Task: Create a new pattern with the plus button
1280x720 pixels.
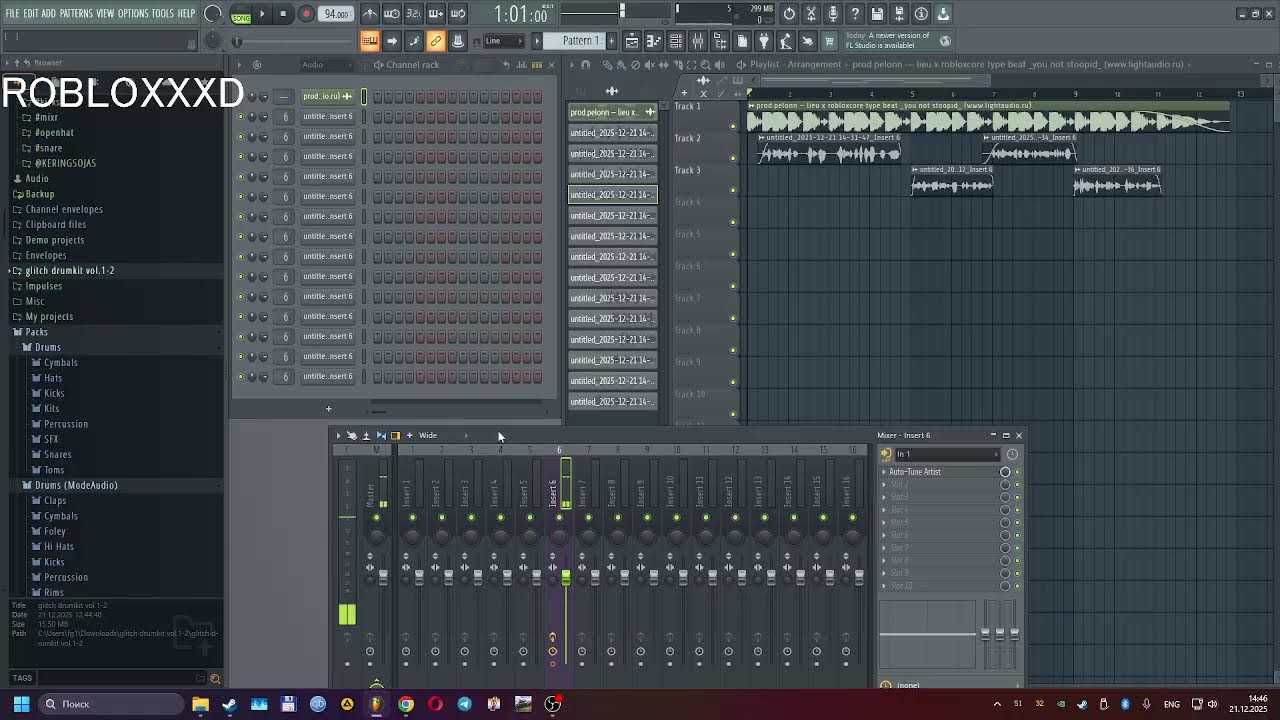Action: click(610, 41)
